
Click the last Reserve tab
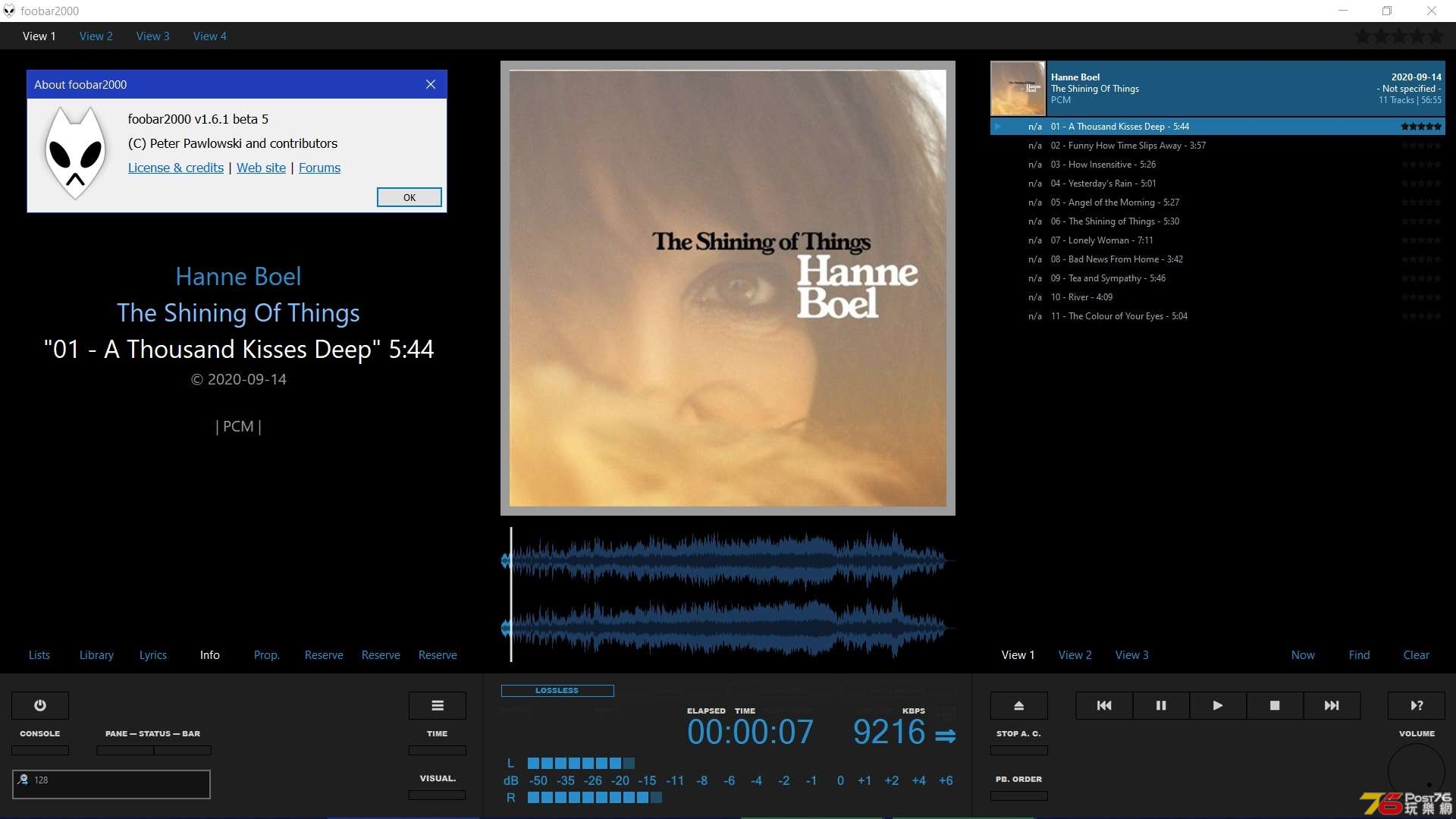click(x=438, y=655)
